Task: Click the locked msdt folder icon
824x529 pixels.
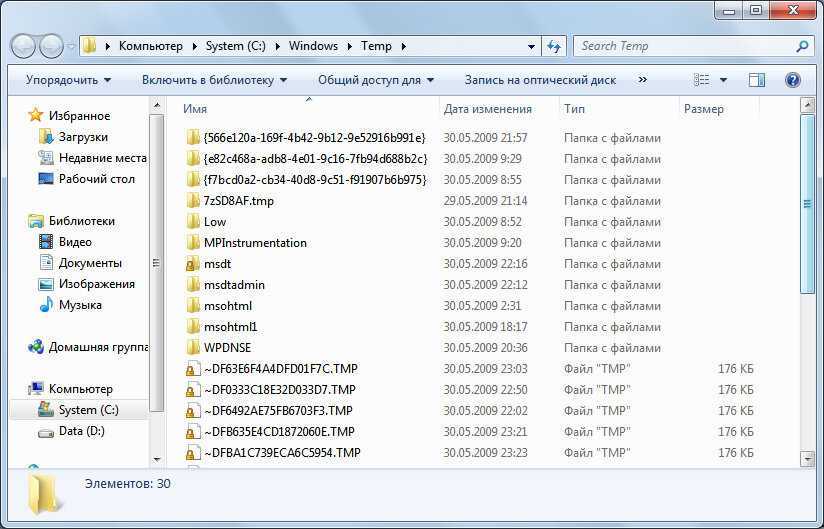Action: (x=193, y=264)
